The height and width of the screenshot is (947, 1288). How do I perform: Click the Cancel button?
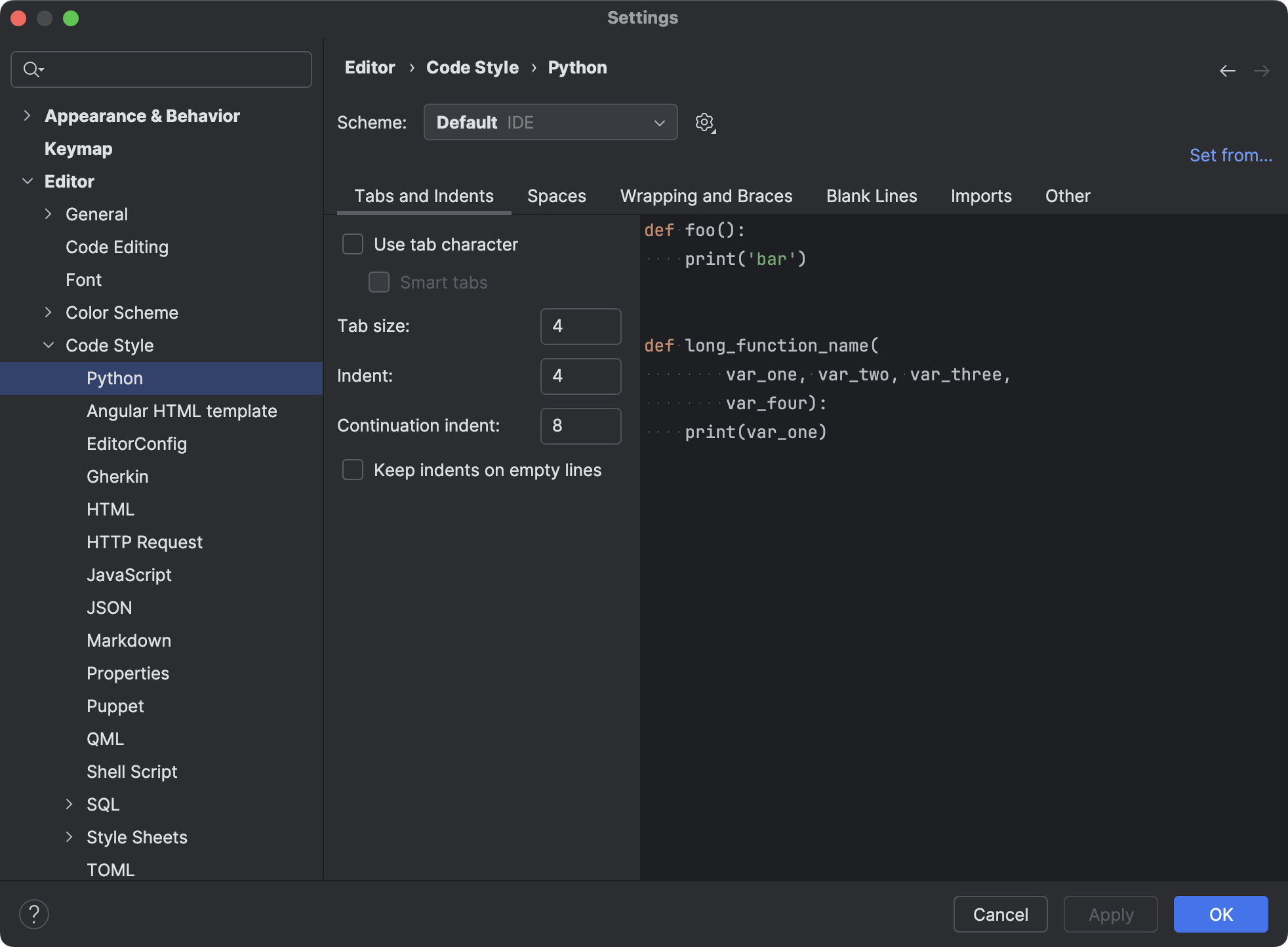1000,914
